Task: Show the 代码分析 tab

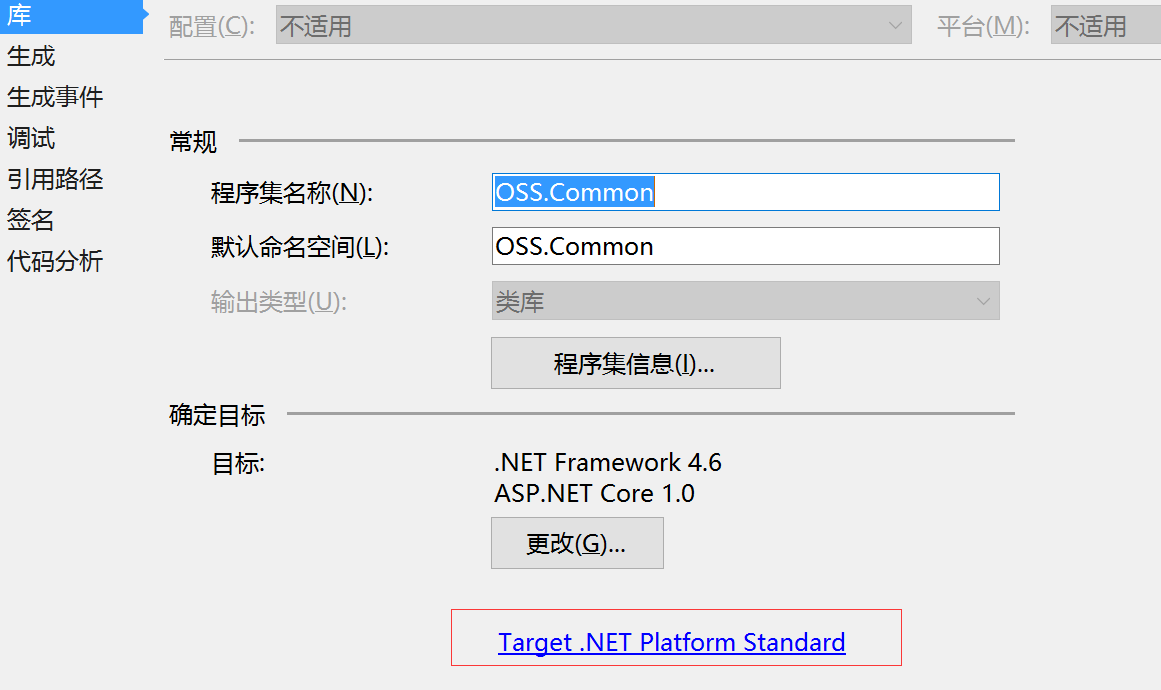Action: [x=55, y=262]
